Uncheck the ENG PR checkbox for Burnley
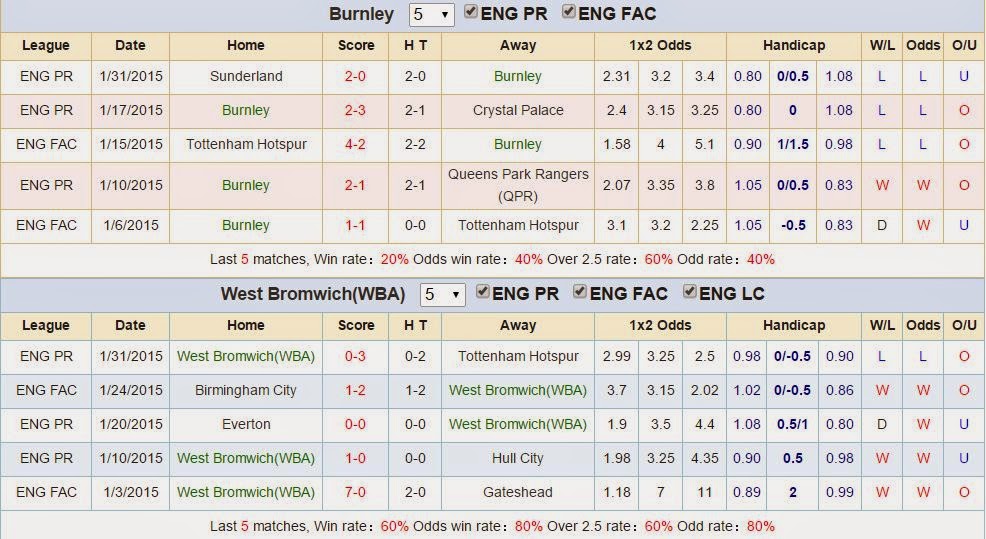Screen dimensions: 986x539 tap(472, 13)
